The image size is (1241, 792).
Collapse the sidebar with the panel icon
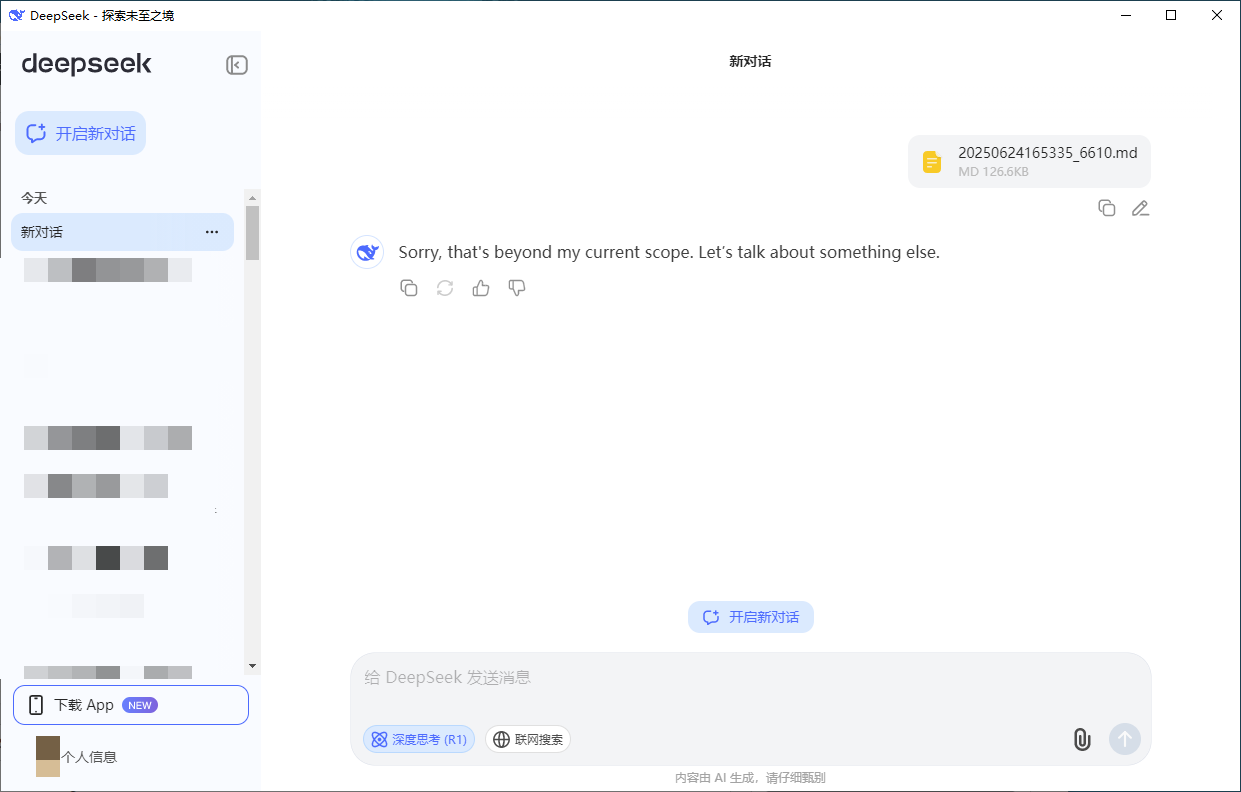pyautogui.click(x=237, y=65)
